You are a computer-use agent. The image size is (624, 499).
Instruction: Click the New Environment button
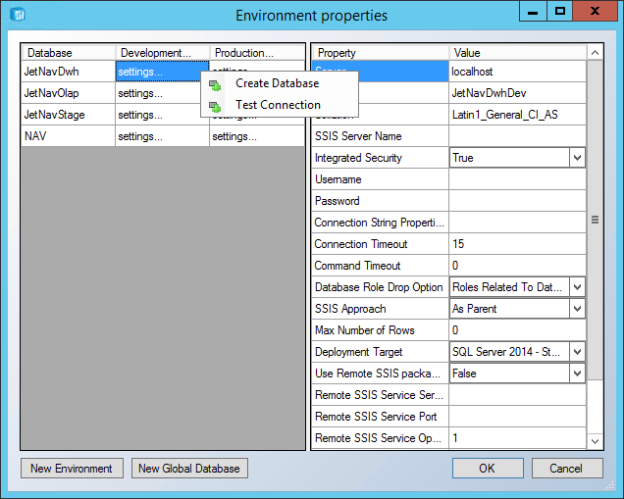pyautogui.click(x=72, y=468)
